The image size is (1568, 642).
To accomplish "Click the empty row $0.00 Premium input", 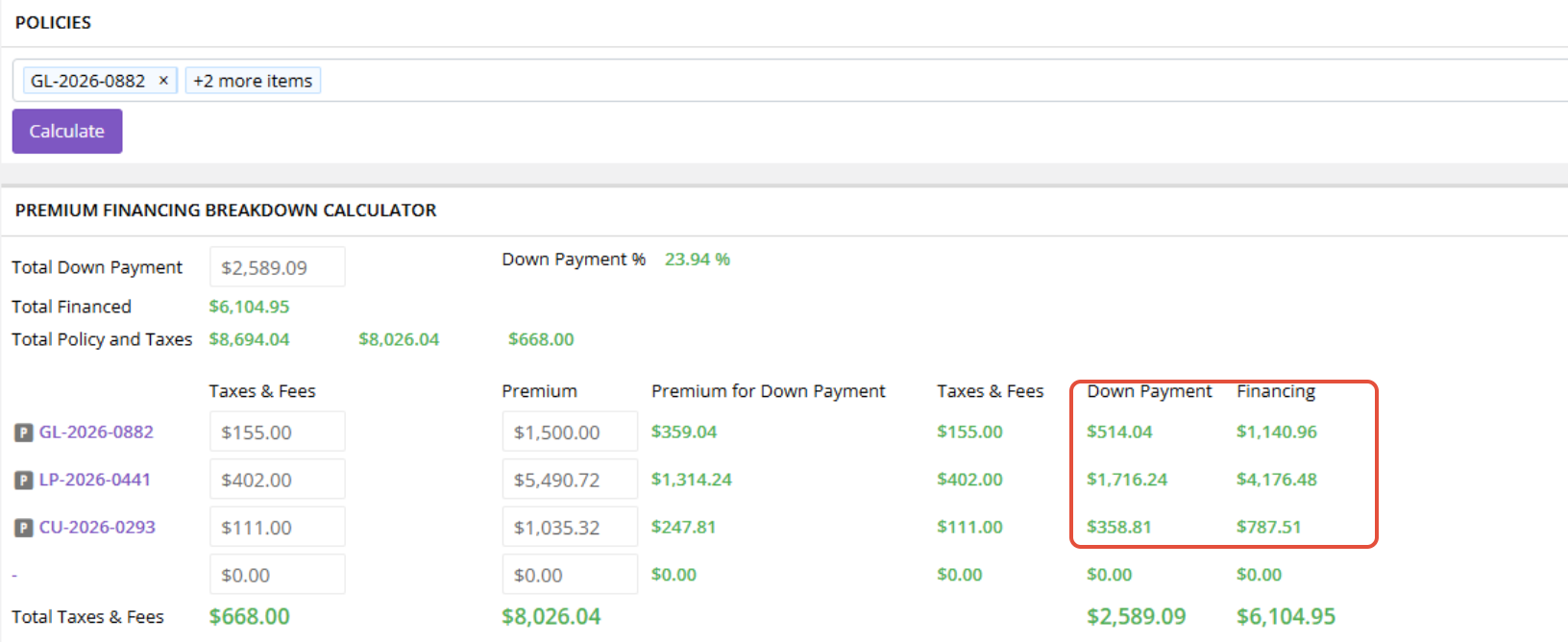I will [x=570, y=575].
